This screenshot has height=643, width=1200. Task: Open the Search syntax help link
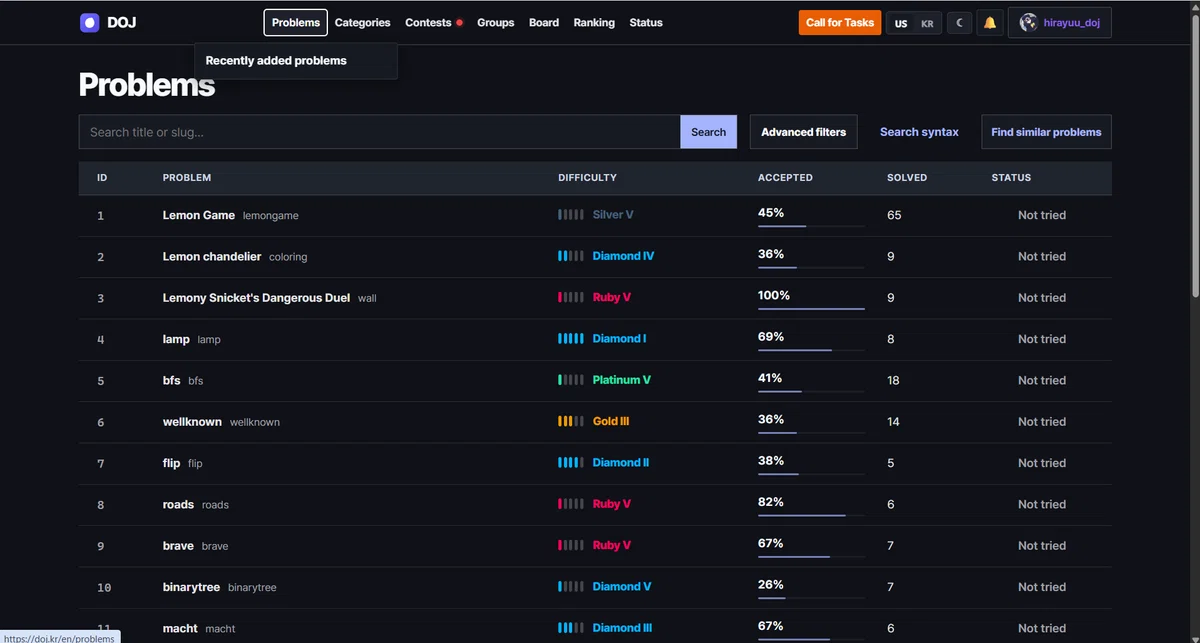(919, 132)
